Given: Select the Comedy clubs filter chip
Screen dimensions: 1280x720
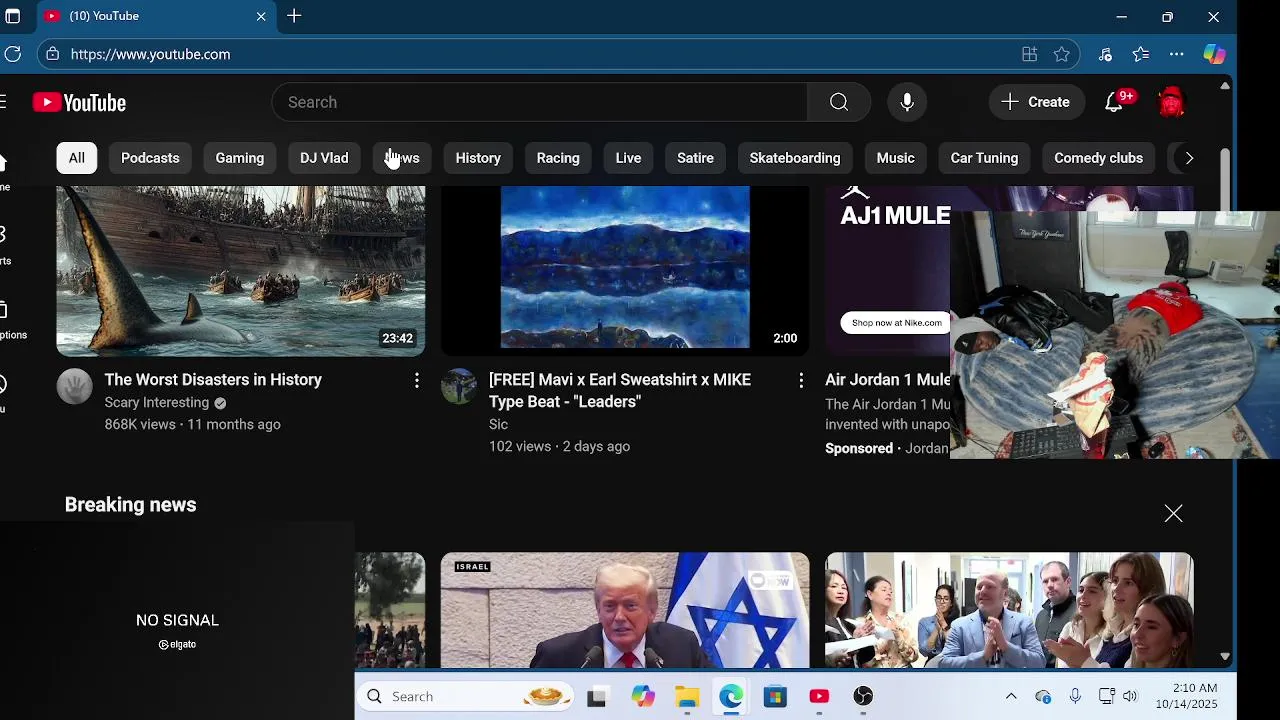Looking at the screenshot, I should pyautogui.click(x=1098, y=158).
